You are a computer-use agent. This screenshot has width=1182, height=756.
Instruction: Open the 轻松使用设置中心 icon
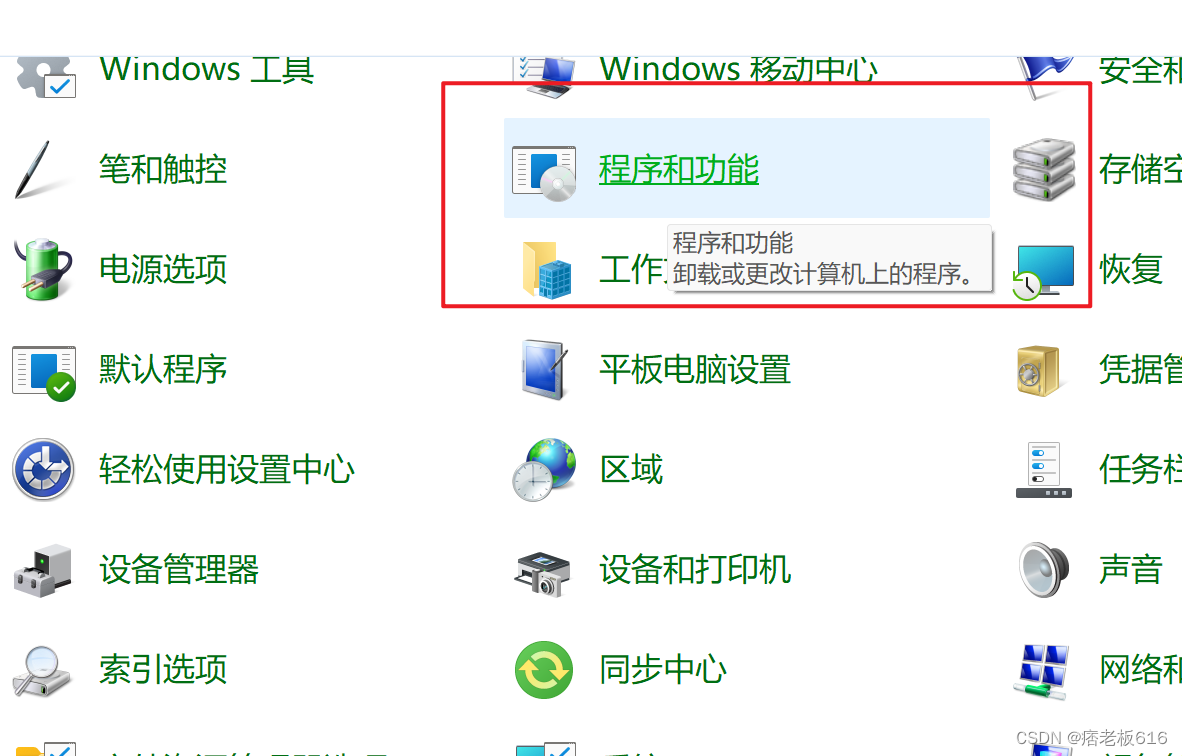(x=43, y=469)
